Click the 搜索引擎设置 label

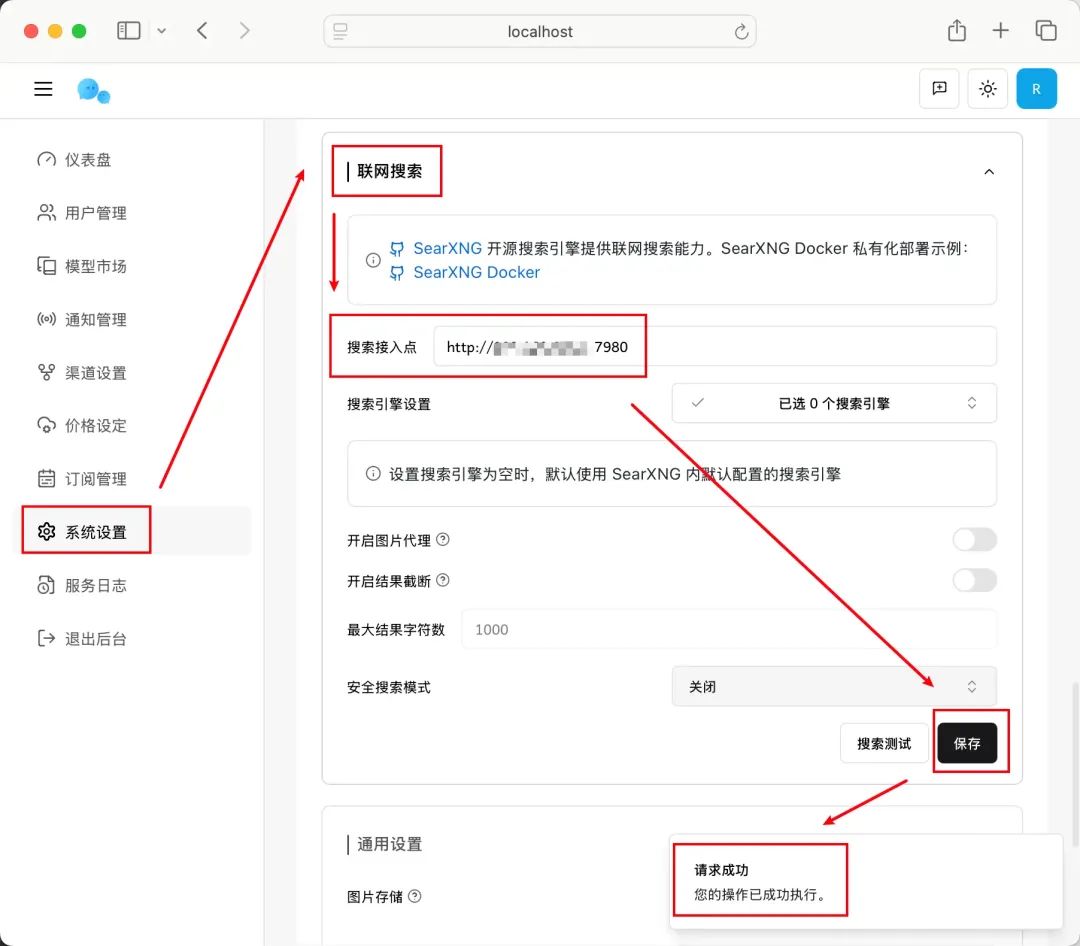pyautogui.click(x=388, y=404)
